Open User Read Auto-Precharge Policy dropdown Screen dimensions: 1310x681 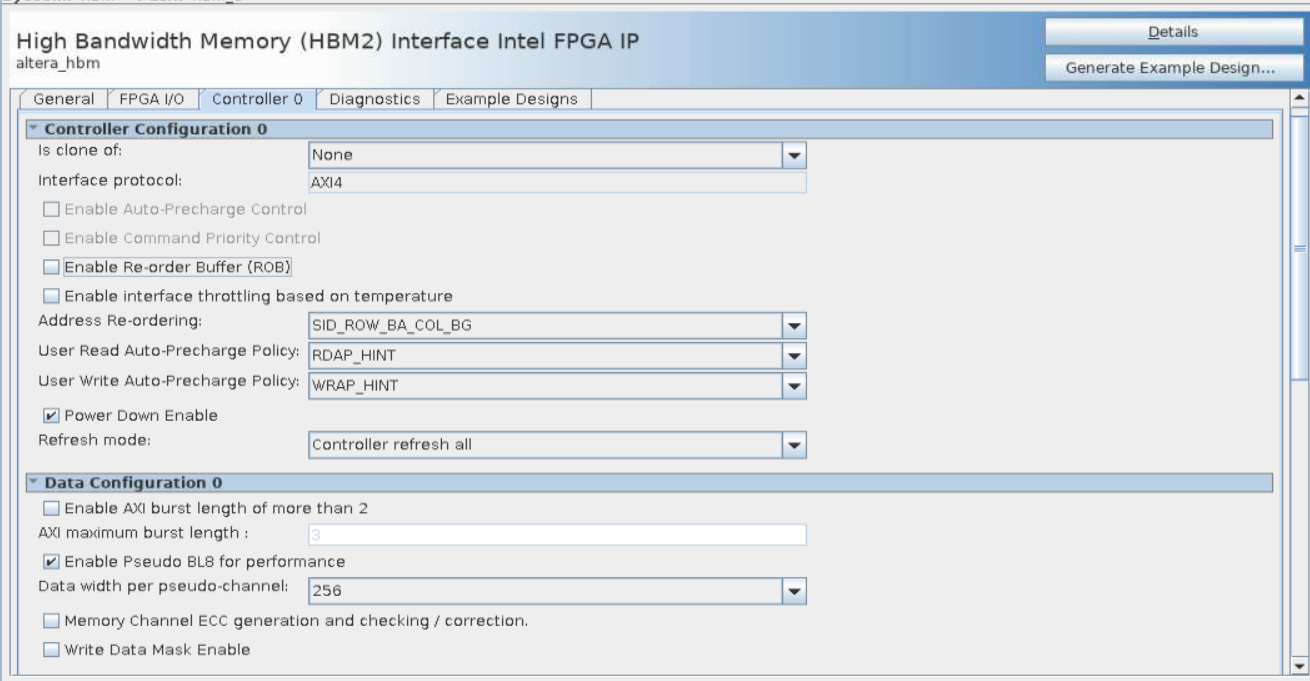pos(794,356)
